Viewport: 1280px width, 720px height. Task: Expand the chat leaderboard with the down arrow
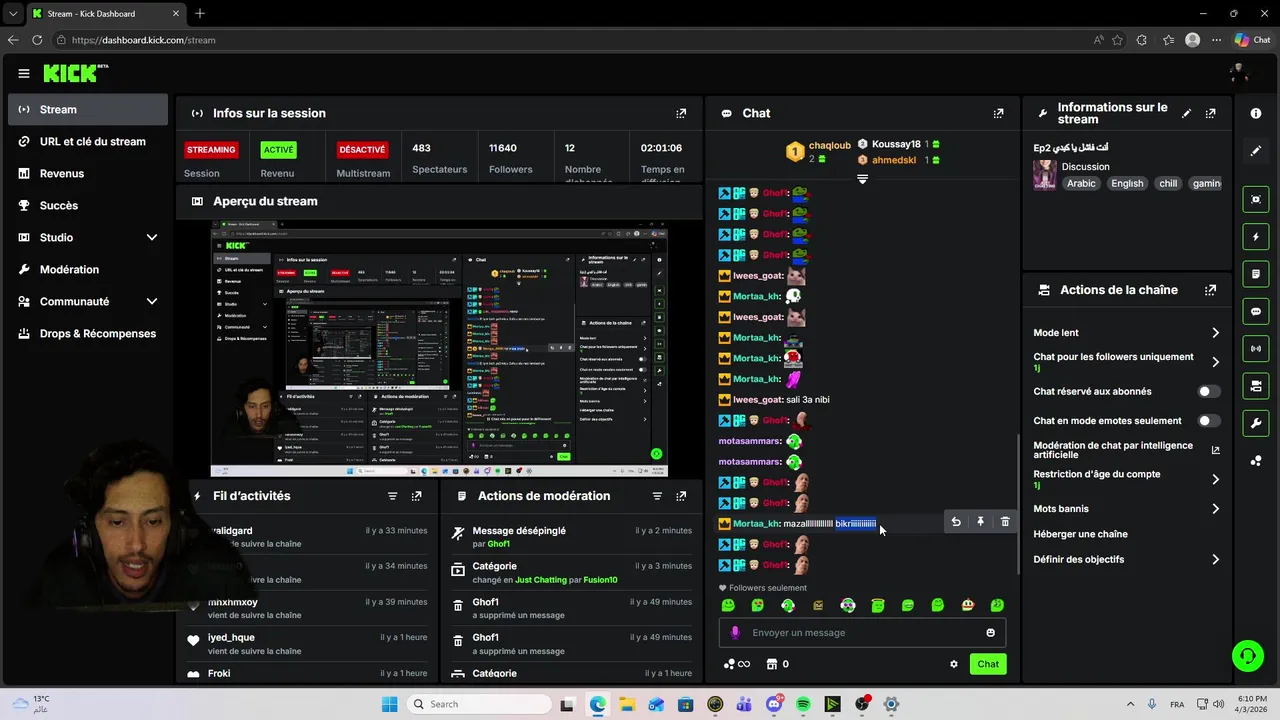[x=862, y=180]
